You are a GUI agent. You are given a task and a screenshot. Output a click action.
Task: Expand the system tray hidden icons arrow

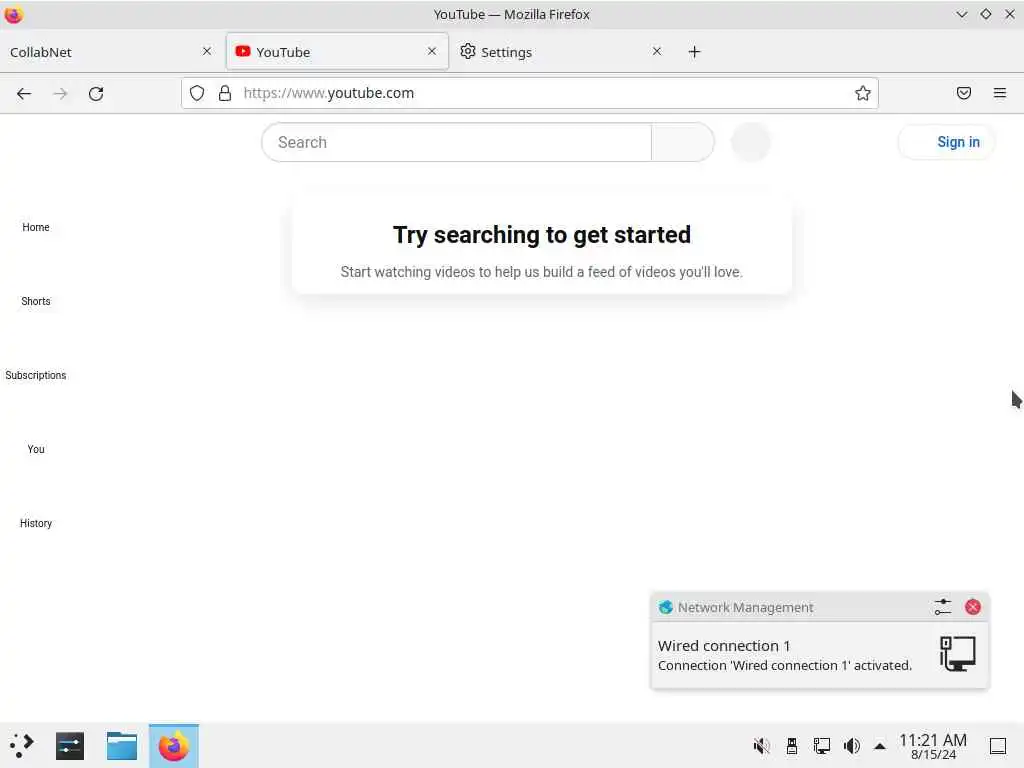[x=880, y=746]
